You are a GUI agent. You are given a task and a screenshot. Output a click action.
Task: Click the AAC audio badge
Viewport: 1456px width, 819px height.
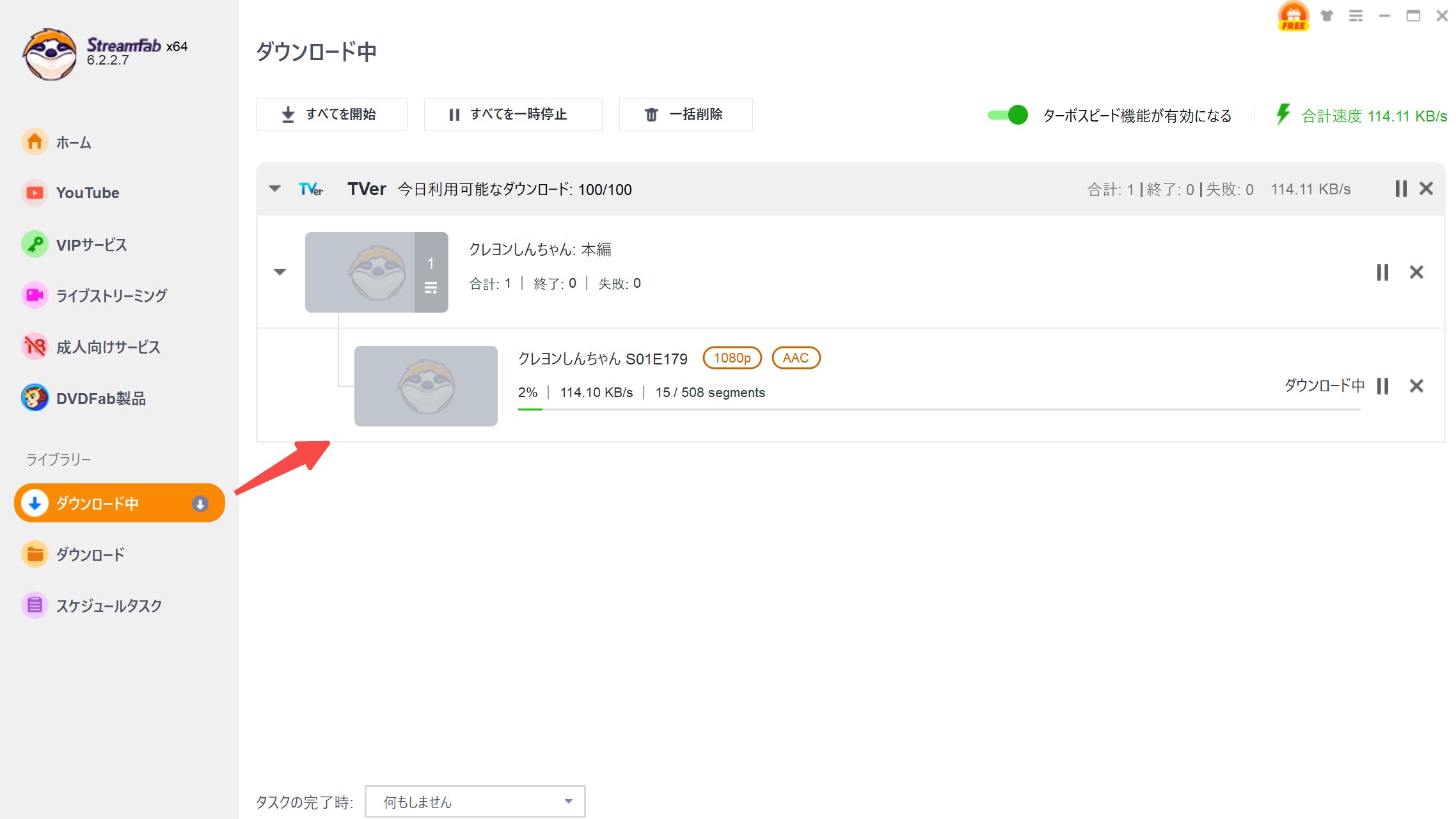[796, 358]
